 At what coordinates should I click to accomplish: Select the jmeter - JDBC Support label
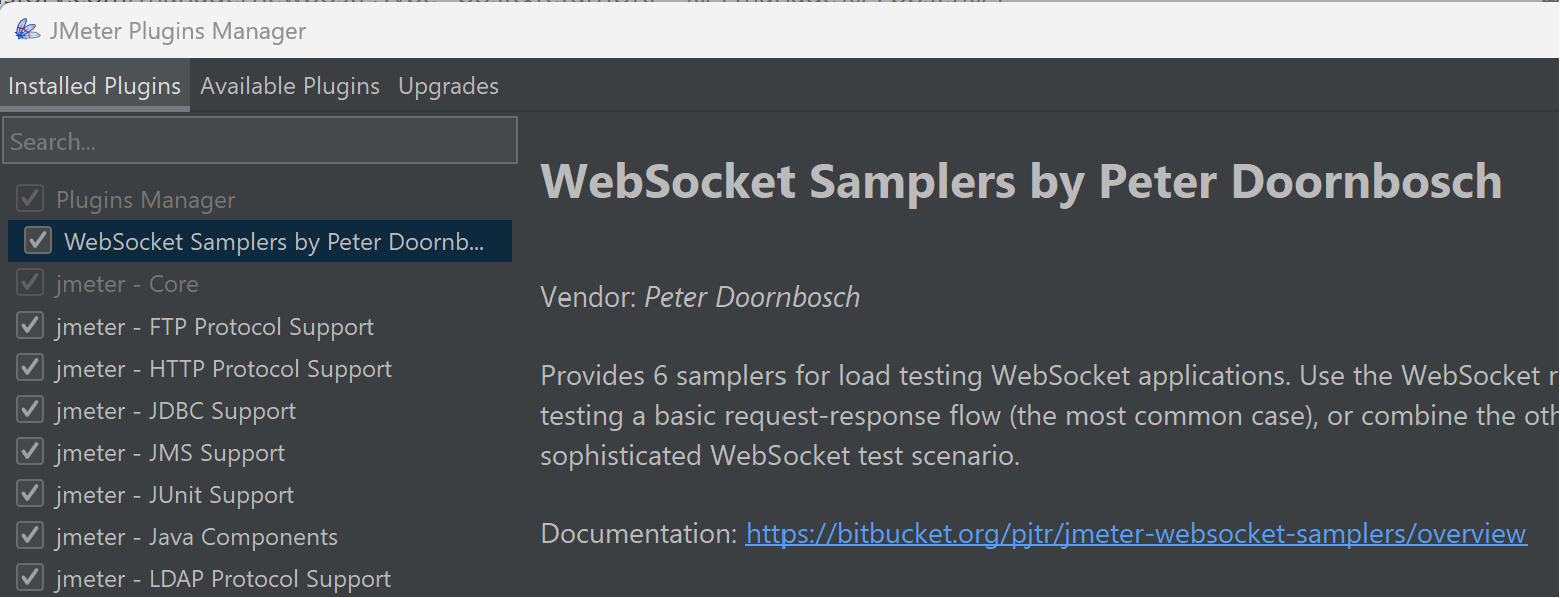tap(176, 411)
